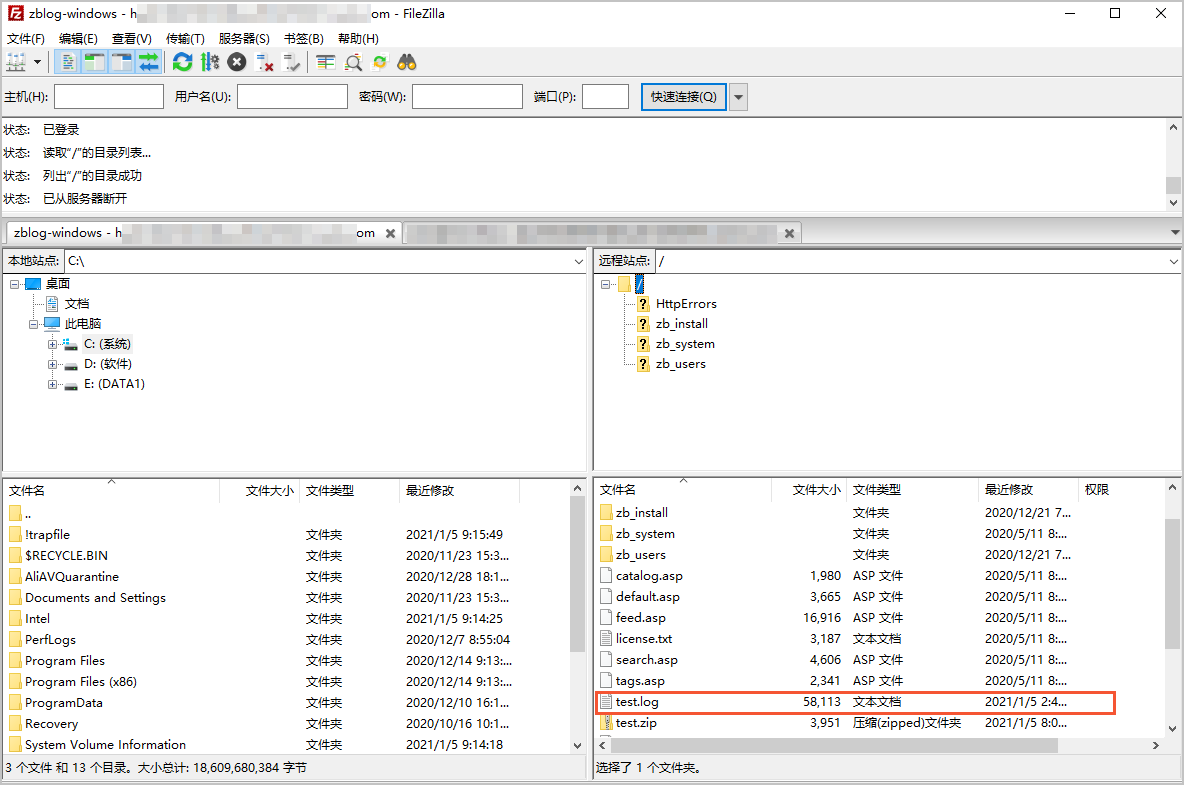Select license.txt in the remote list
Screen dimensions: 1184x785
880,639
